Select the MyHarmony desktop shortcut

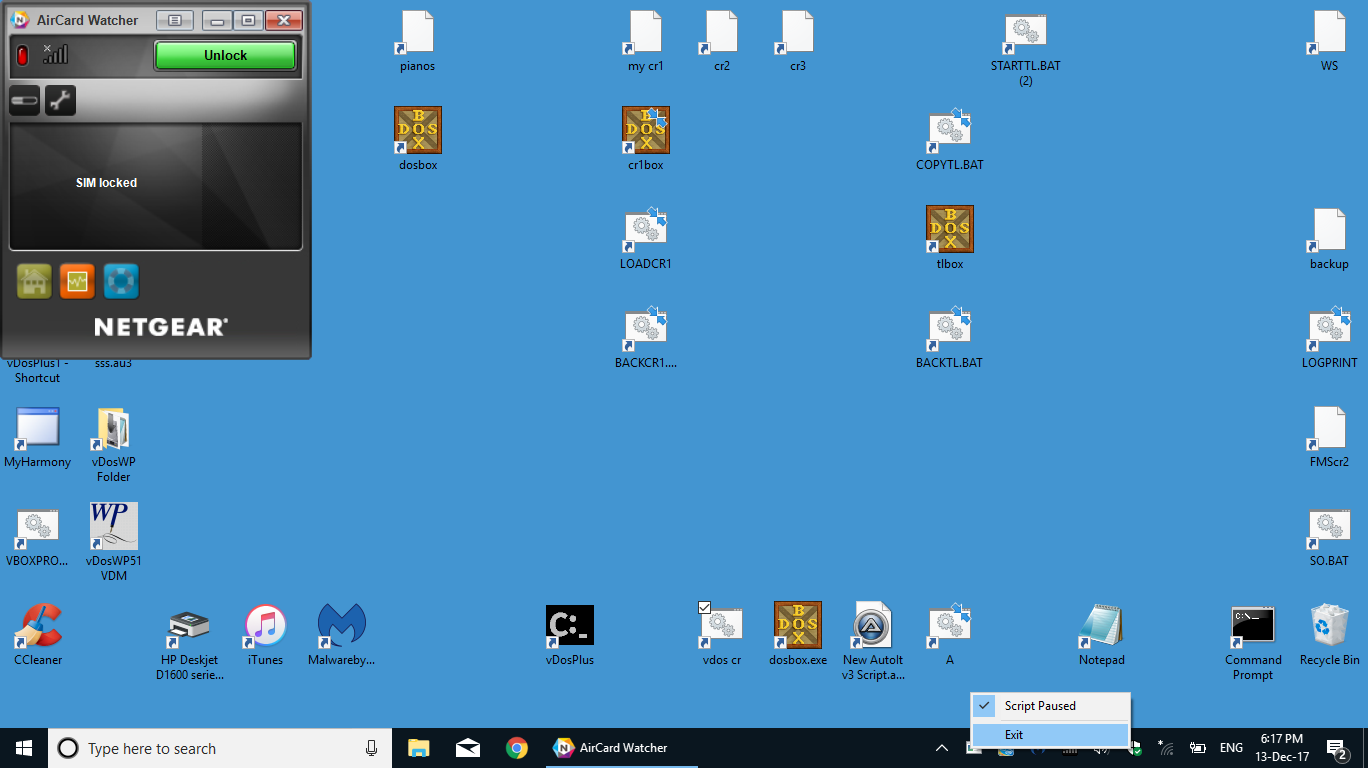coord(38,437)
